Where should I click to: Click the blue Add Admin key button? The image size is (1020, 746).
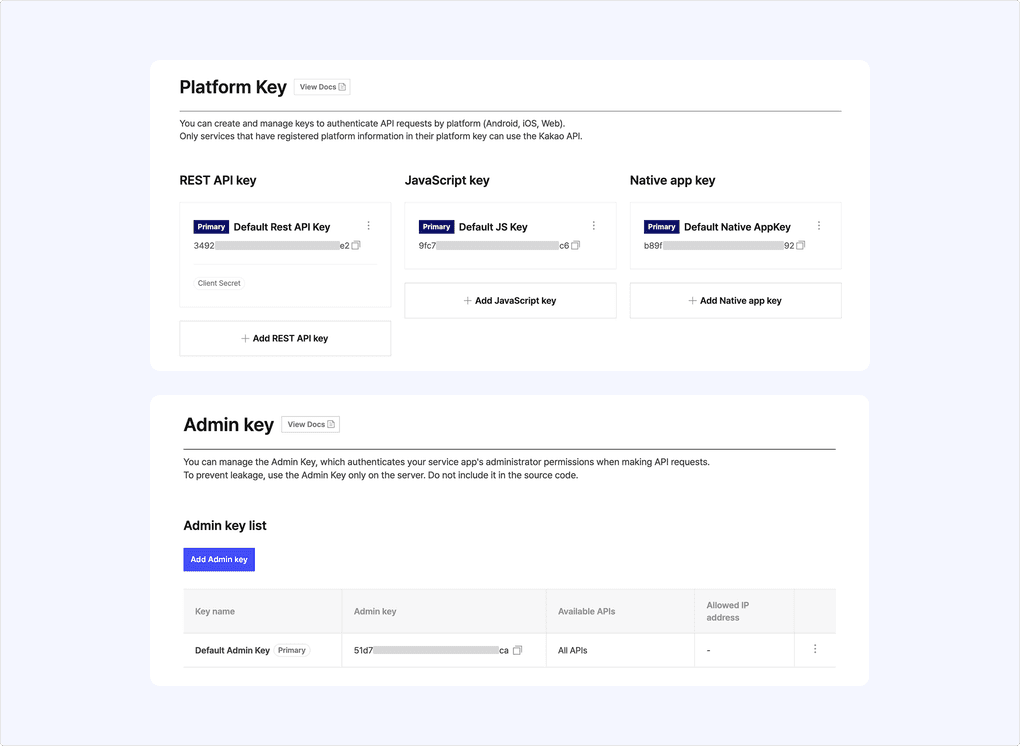[219, 559]
